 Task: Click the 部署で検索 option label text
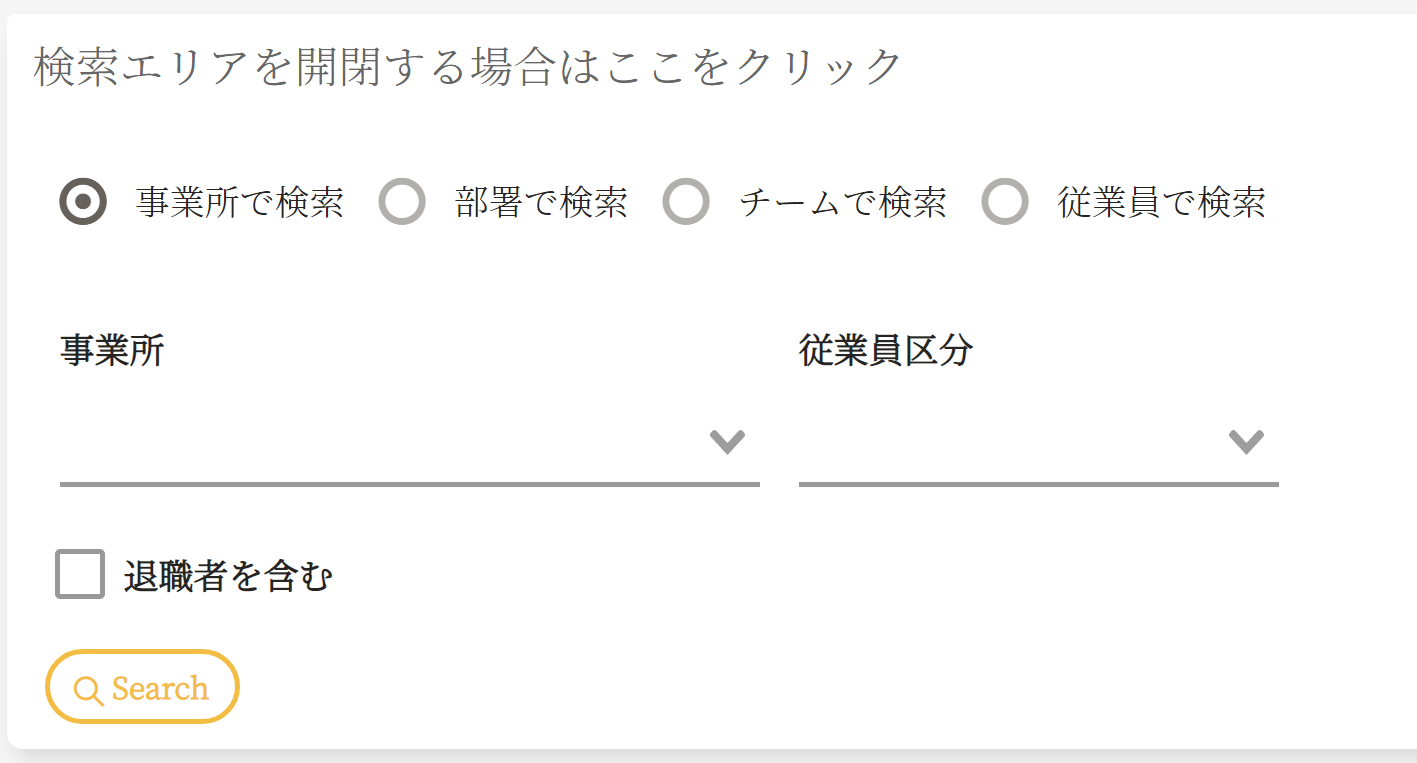point(541,203)
